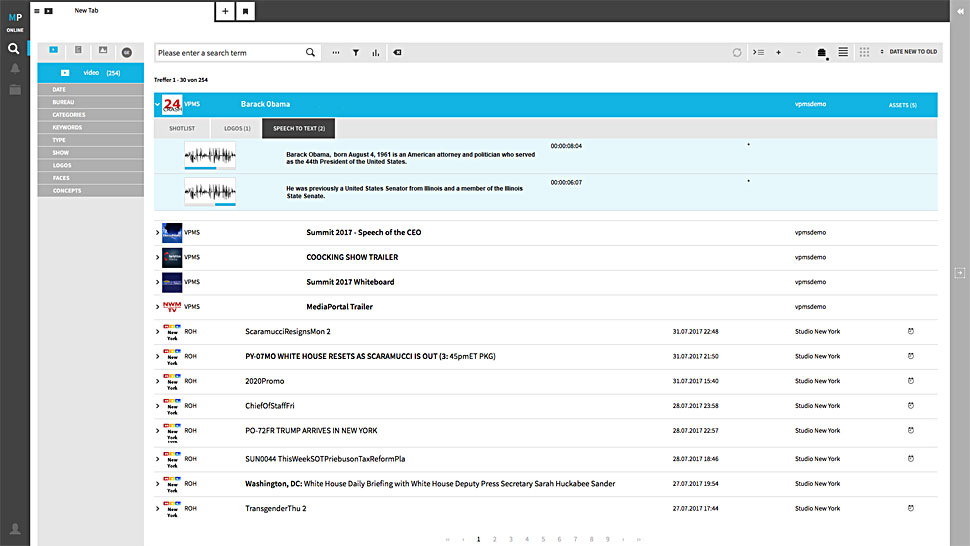
Task: Open the ASSETS (5) link
Action: click(x=903, y=105)
